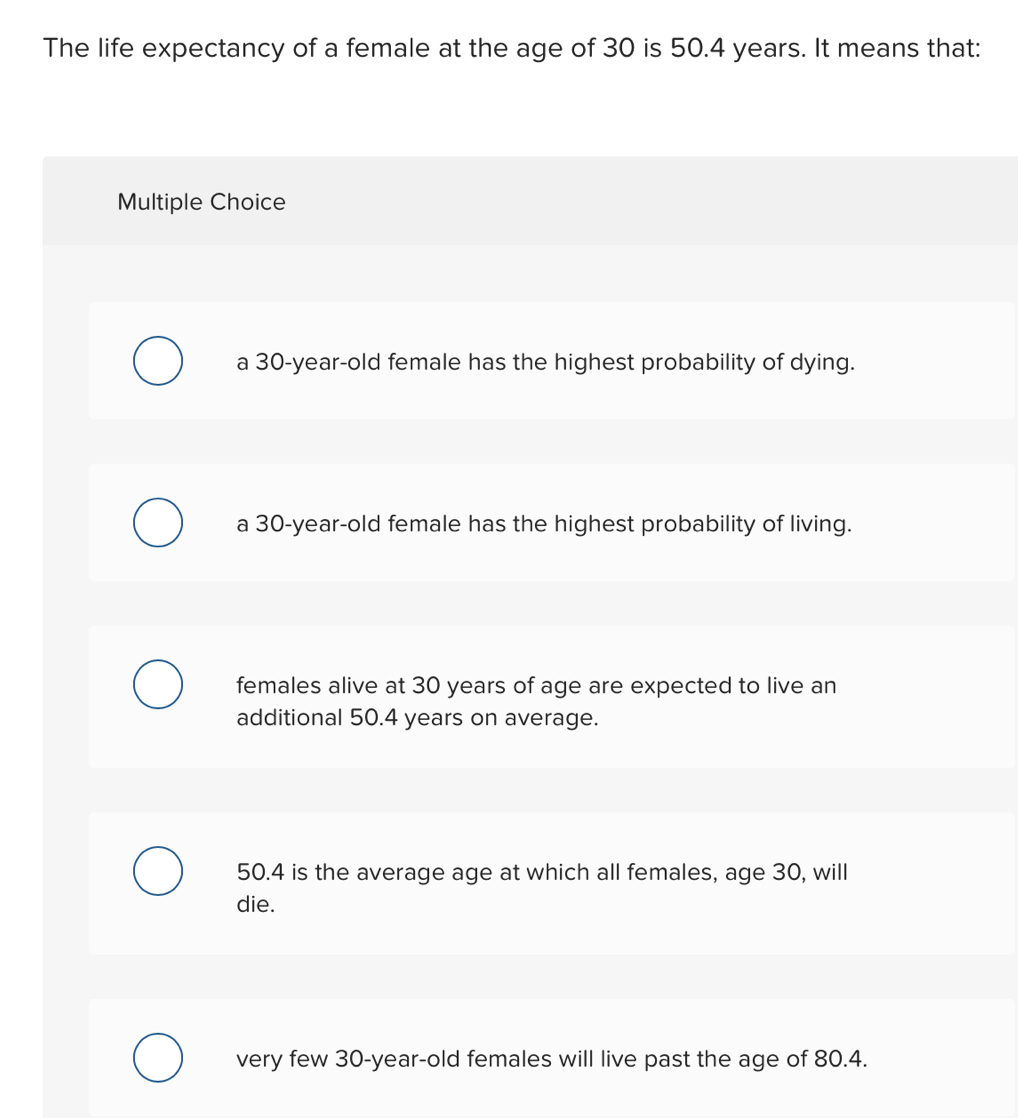Choose radio for 'additional 50.4 years on average'

tap(158, 685)
